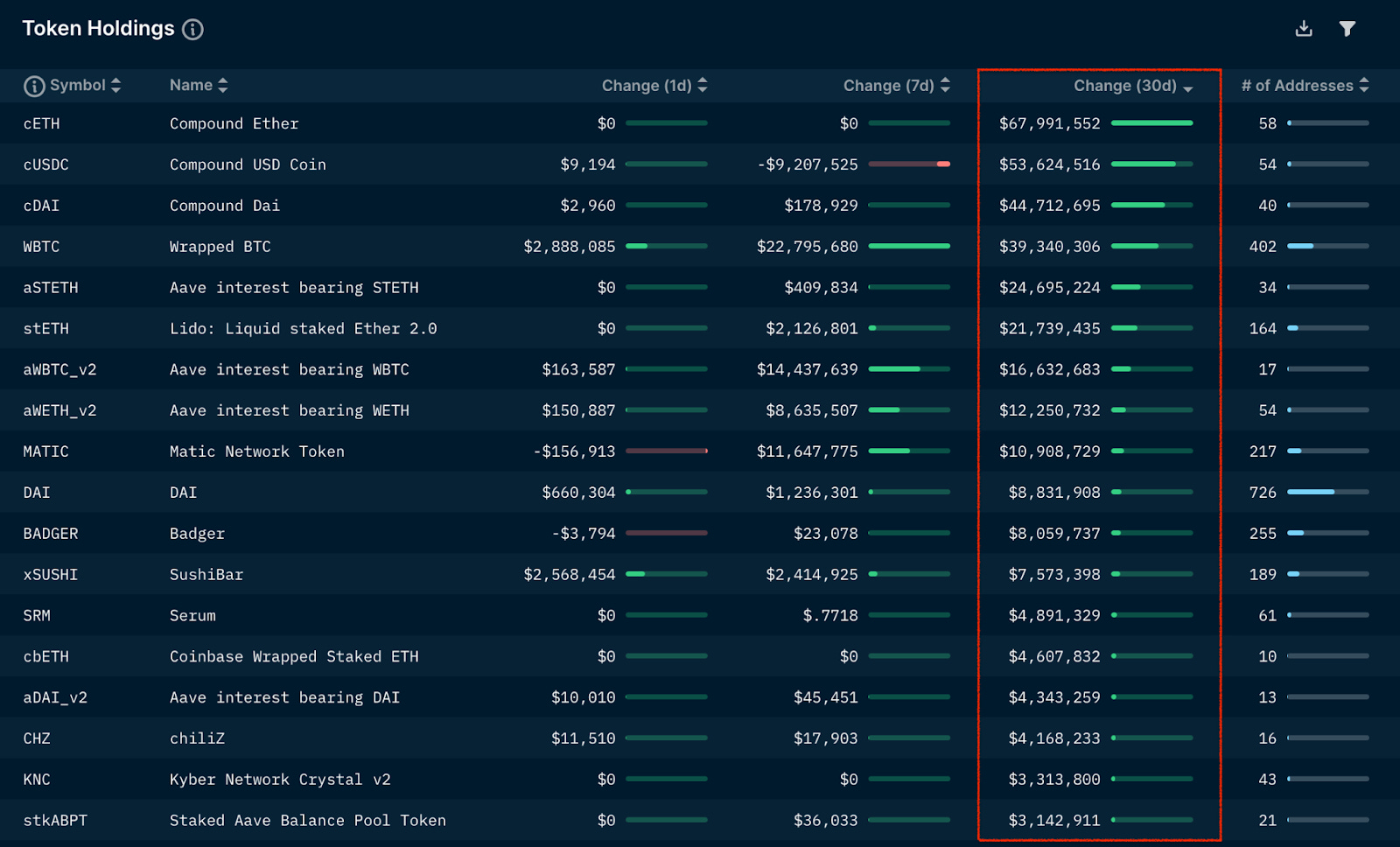Click the Serum name
This screenshot has height=847, width=1400.
(x=192, y=616)
